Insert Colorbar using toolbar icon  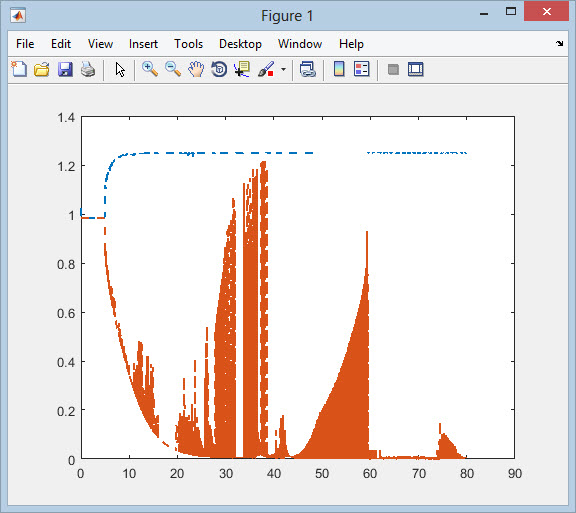tap(339, 69)
